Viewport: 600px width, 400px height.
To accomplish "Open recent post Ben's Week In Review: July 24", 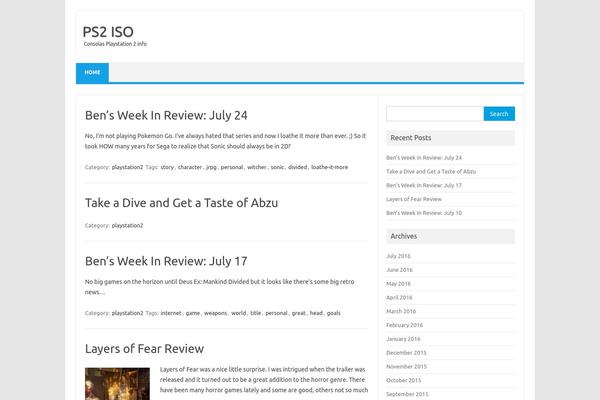I will coord(424,158).
